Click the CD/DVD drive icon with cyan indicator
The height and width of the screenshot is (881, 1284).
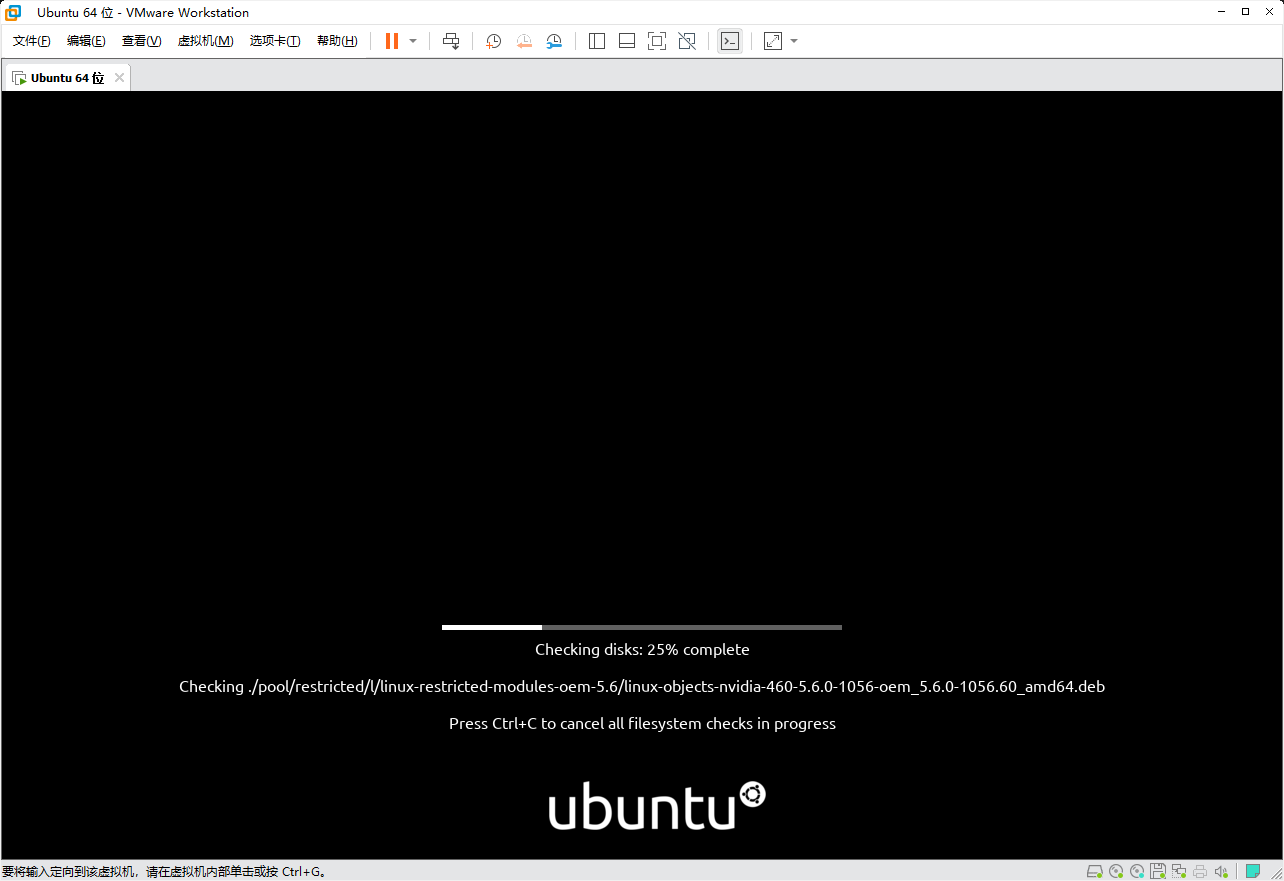tap(1137, 872)
